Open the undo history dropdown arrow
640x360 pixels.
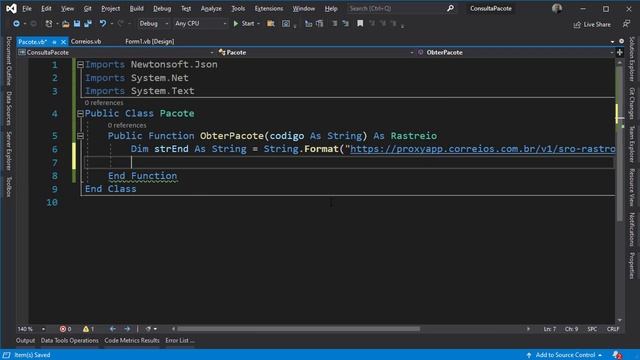(111, 24)
